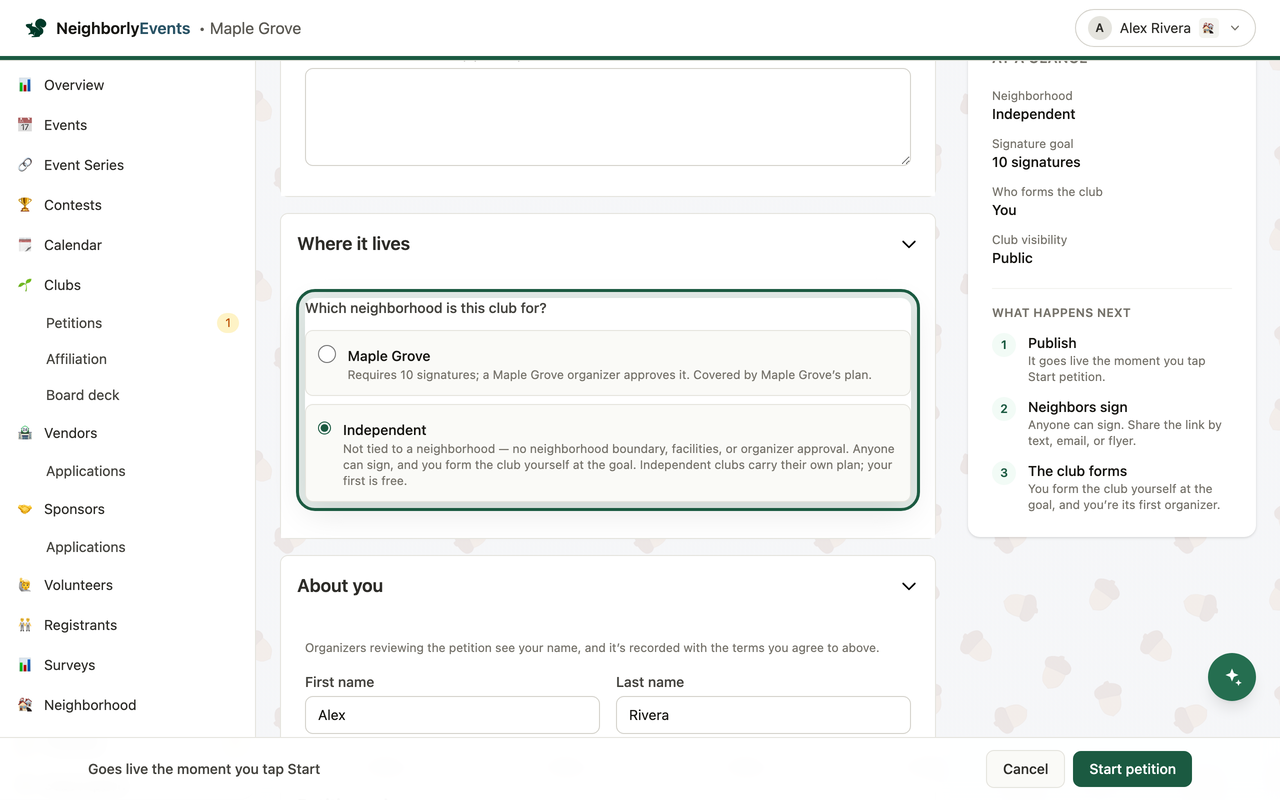Click the Maple Grove header name
The height and width of the screenshot is (800, 1280).
(x=255, y=28)
